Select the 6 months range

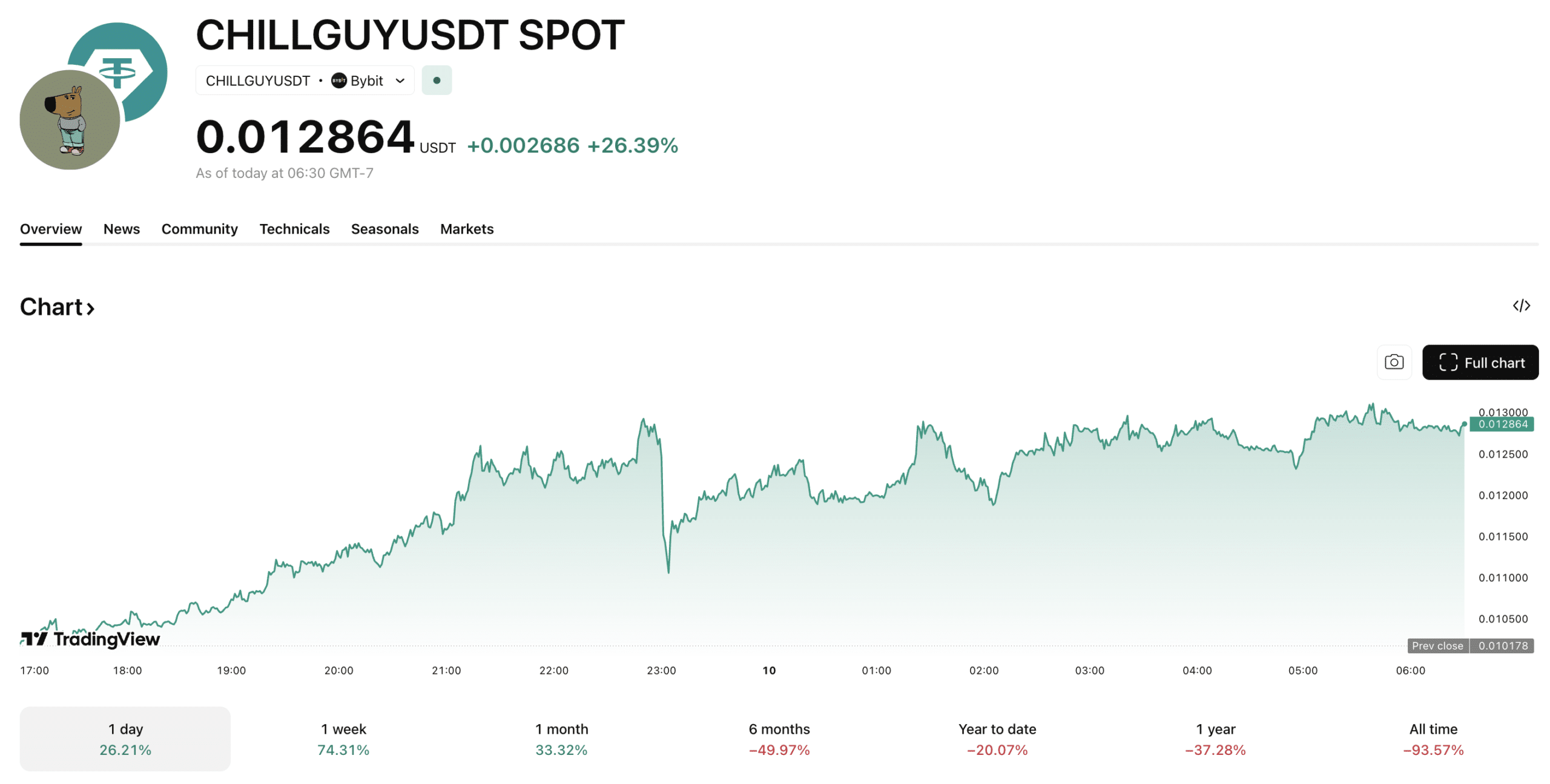point(779,739)
